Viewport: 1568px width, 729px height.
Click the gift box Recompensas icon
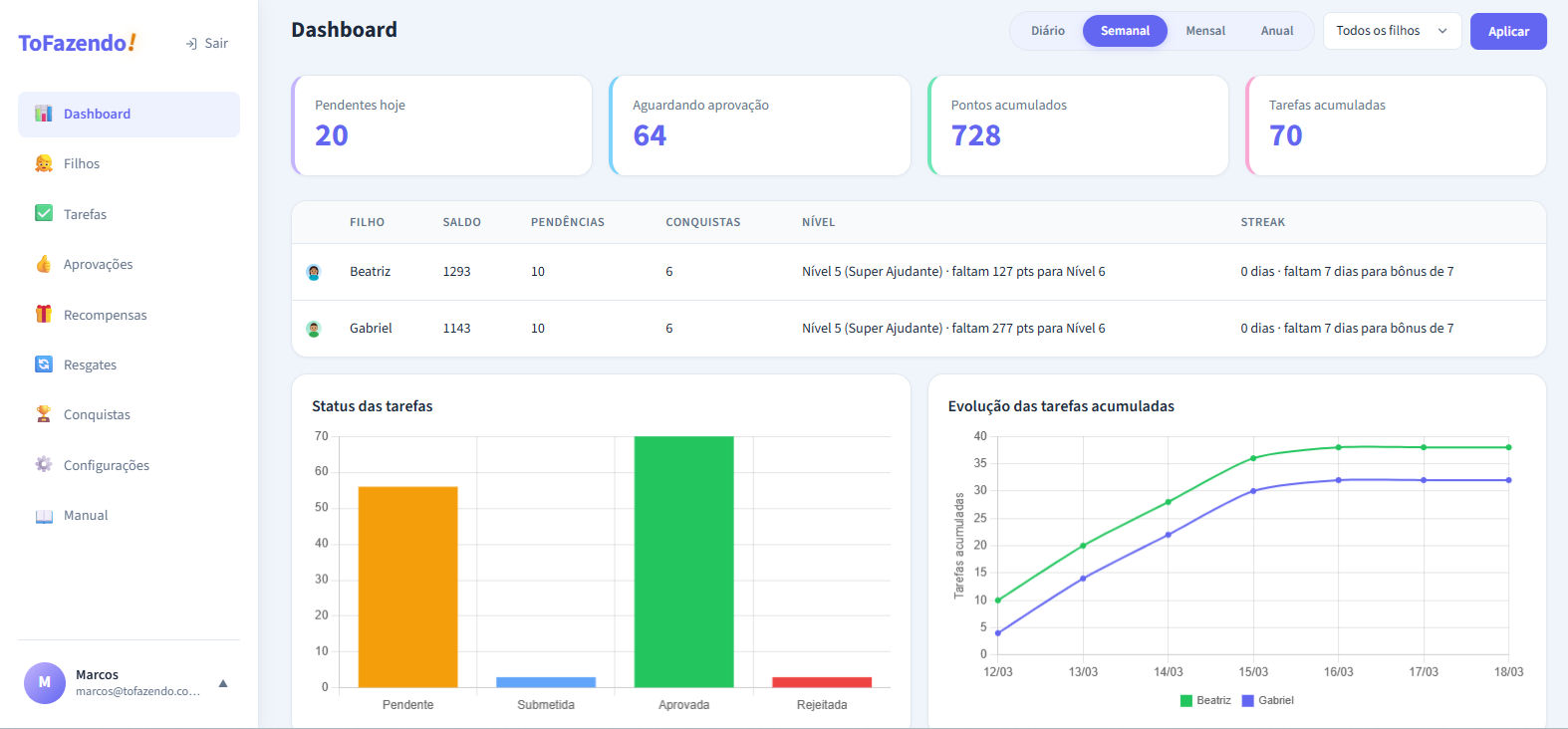coord(44,314)
